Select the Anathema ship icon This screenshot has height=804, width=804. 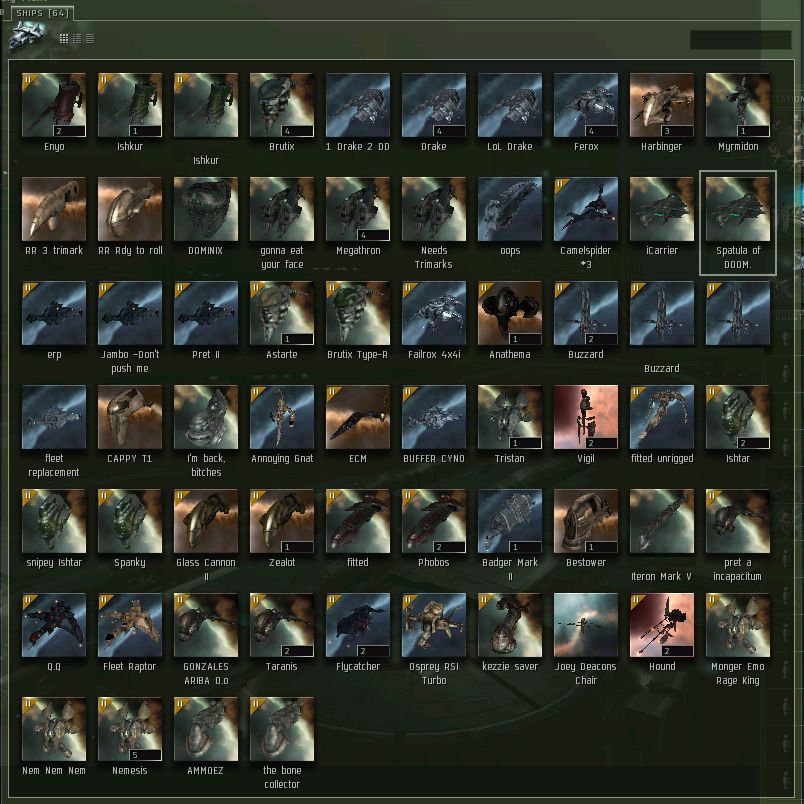coord(510,313)
